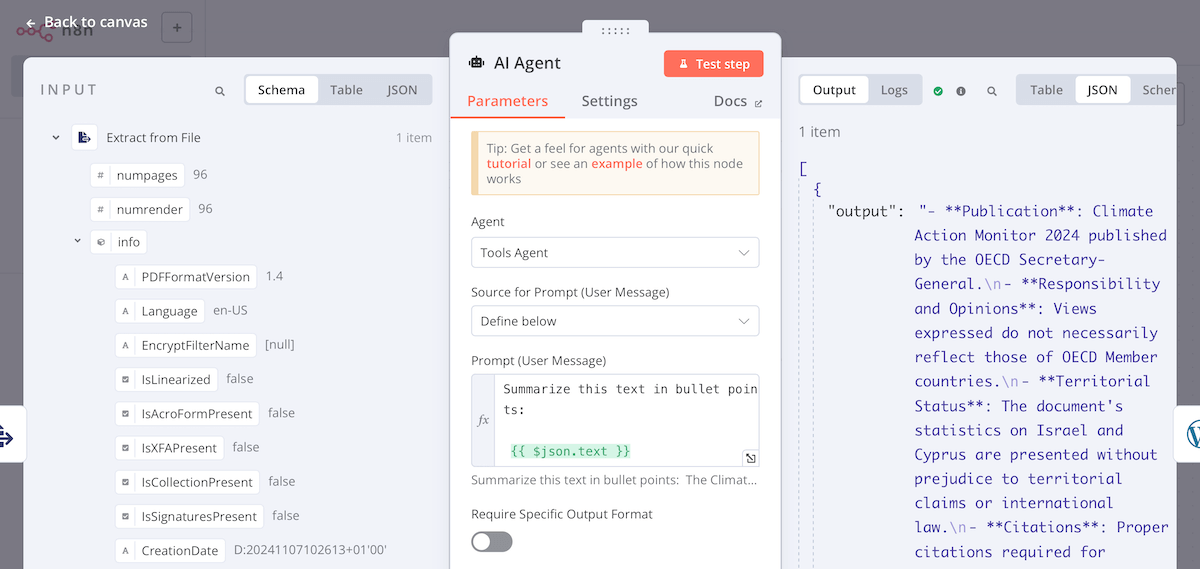
Task: Enable Require Specific Output Format
Action: [x=492, y=541]
